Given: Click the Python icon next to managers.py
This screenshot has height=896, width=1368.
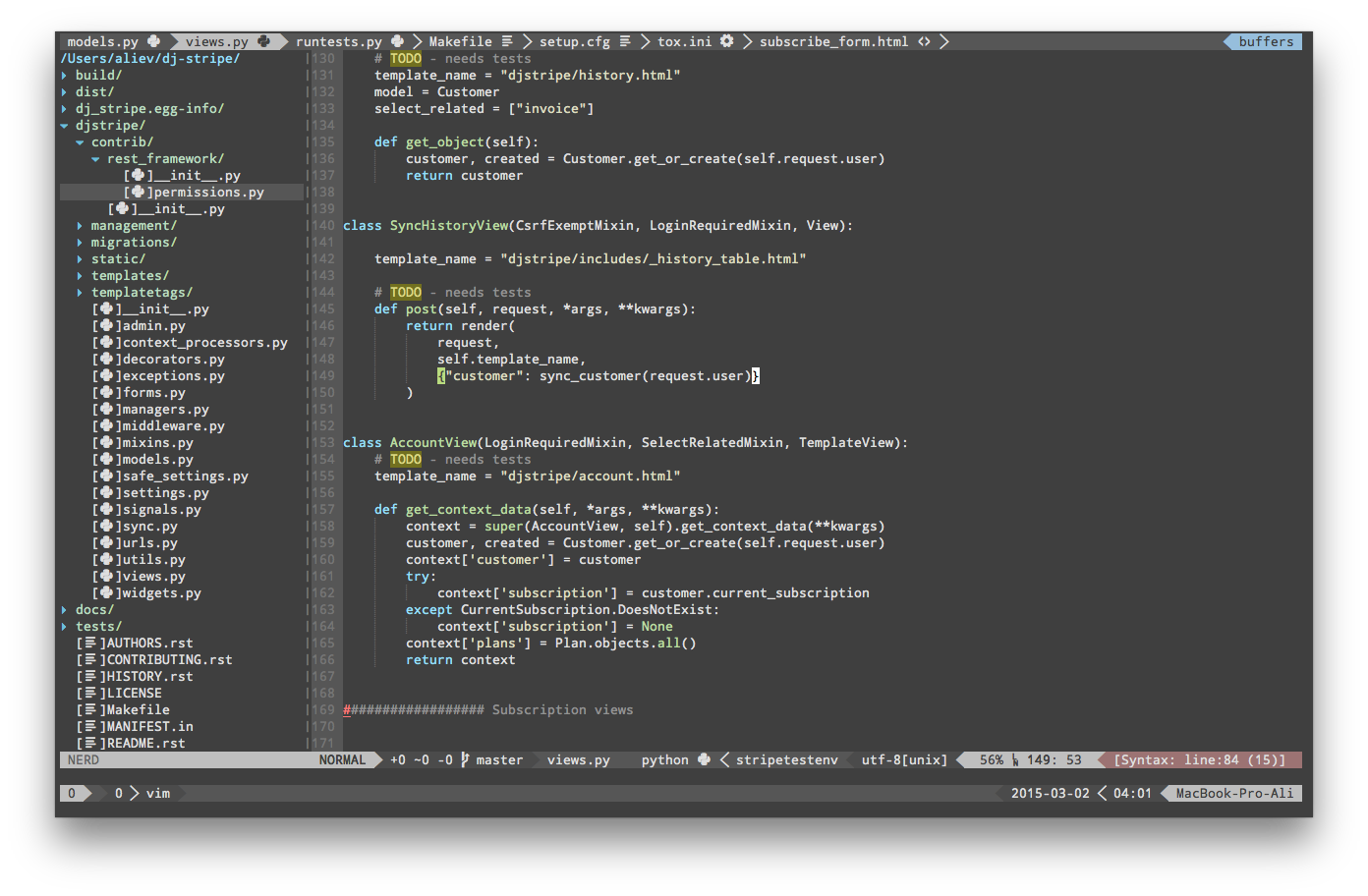Looking at the screenshot, I should tap(106, 409).
